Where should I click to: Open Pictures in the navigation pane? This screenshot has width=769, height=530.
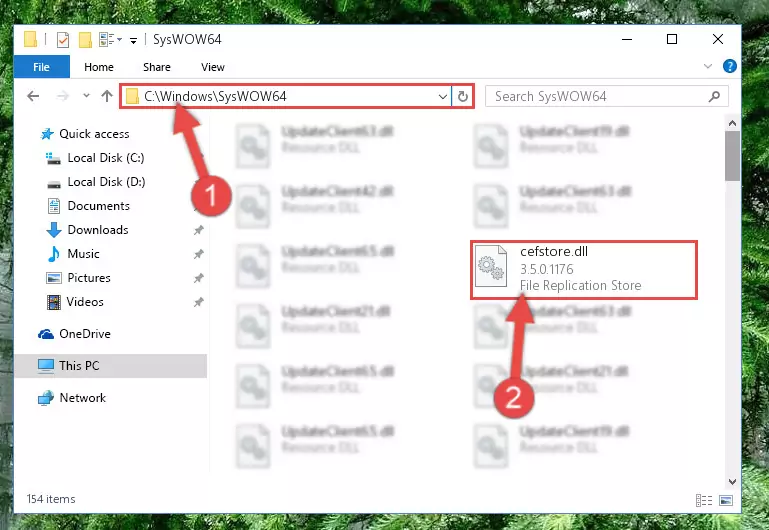click(89, 278)
